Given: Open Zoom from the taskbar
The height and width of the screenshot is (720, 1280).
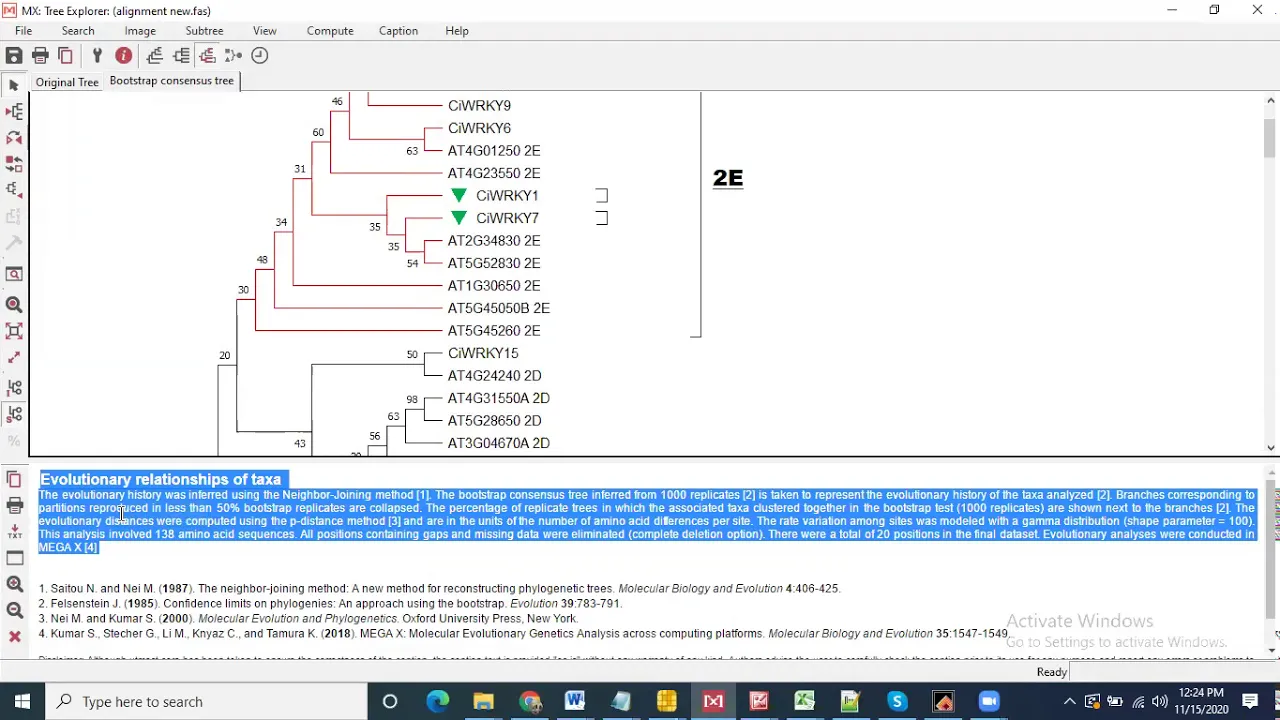Looking at the screenshot, I should click(x=989, y=702).
